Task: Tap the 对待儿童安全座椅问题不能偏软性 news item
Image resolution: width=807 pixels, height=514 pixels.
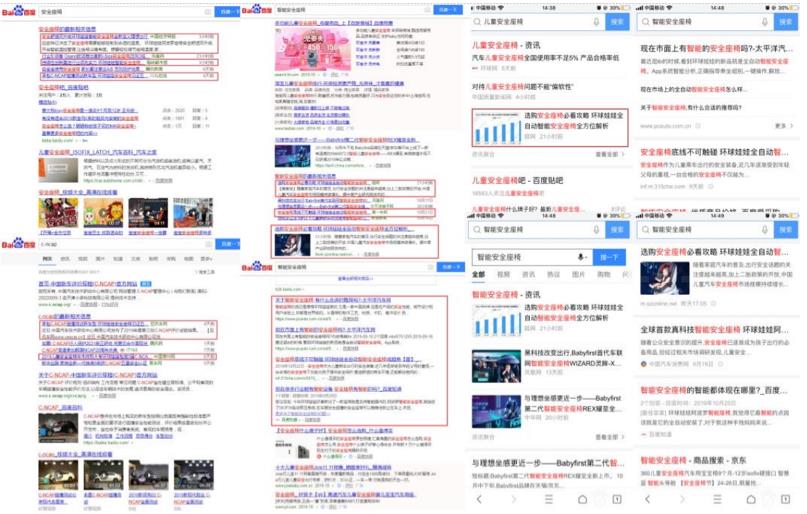Action: point(522,86)
